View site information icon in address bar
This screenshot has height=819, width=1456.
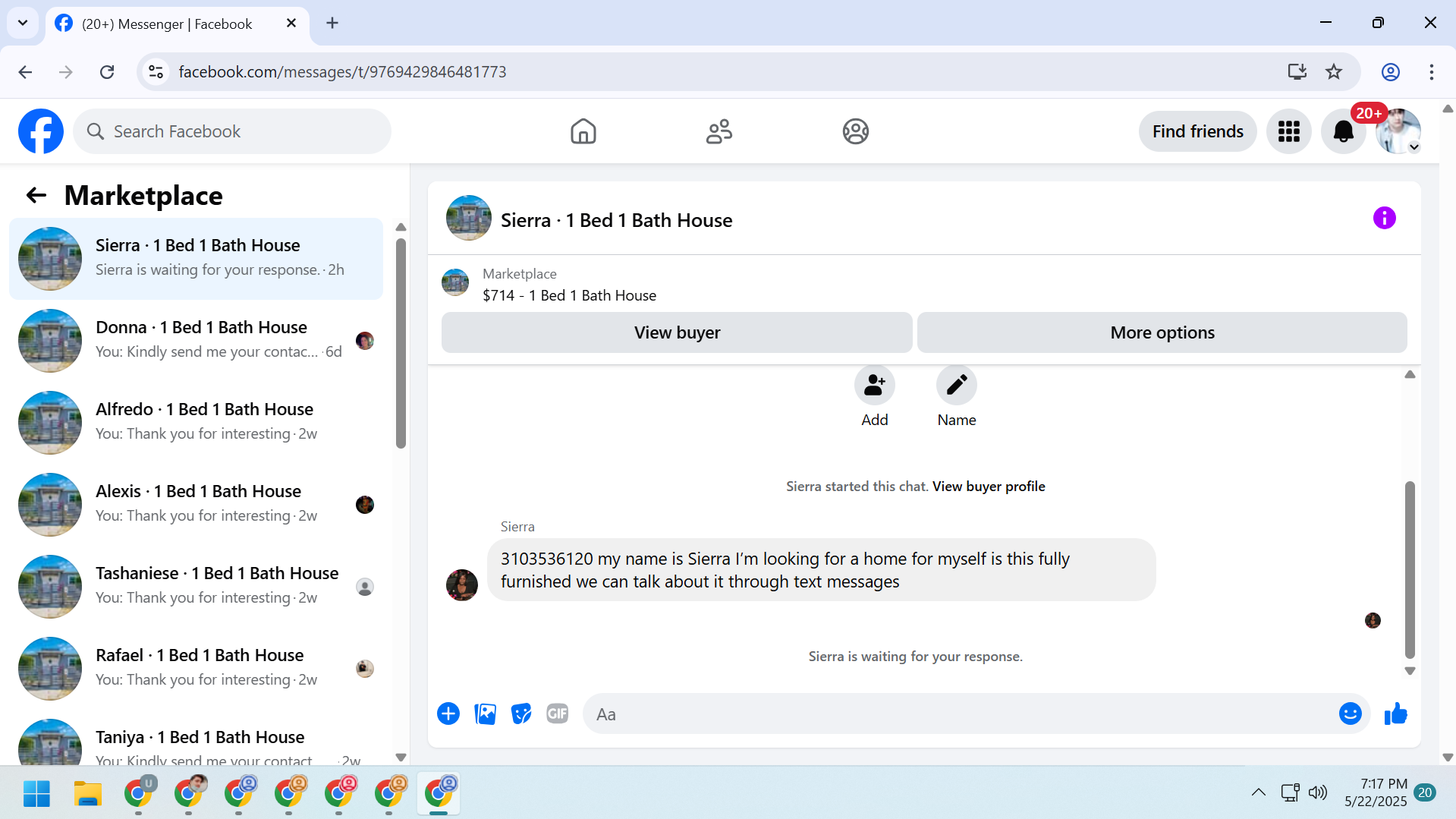(156, 72)
